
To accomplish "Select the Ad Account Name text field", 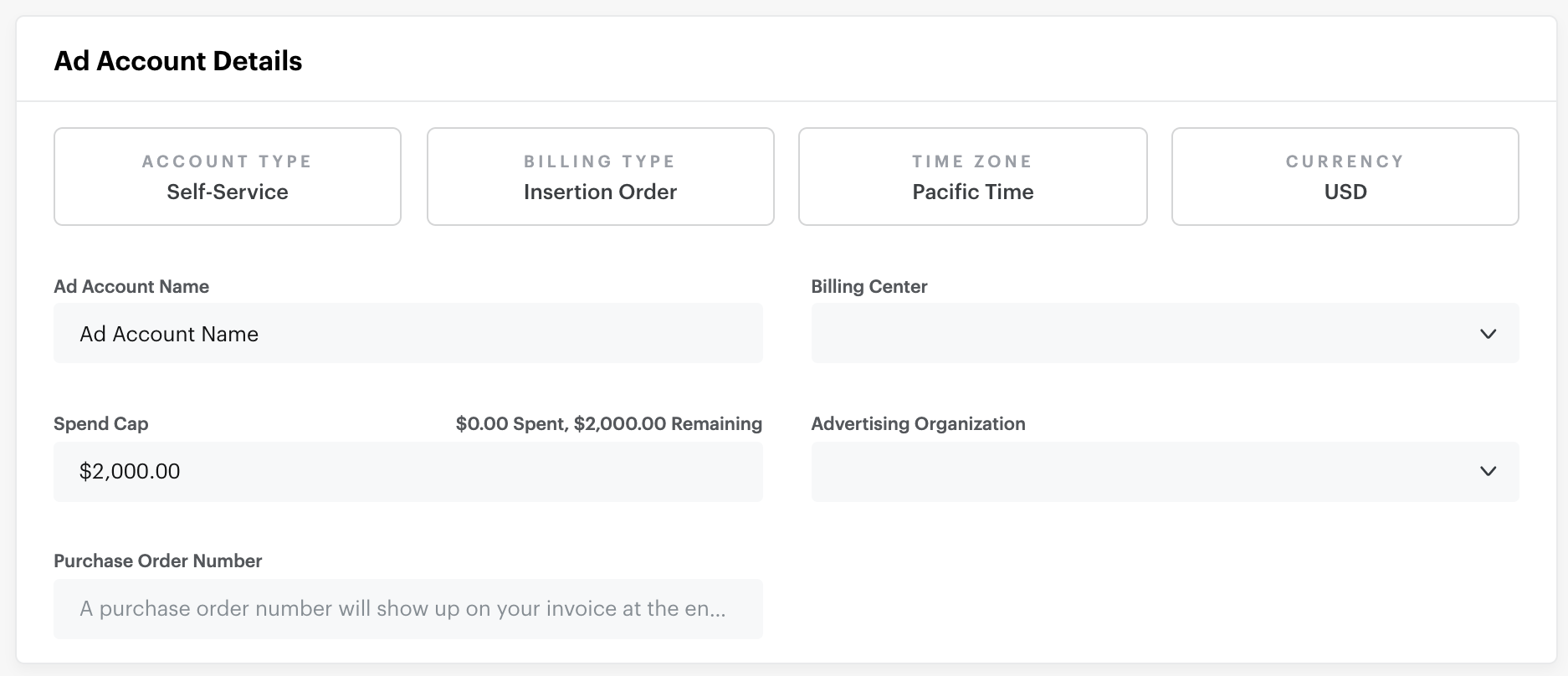I will point(407,333).
